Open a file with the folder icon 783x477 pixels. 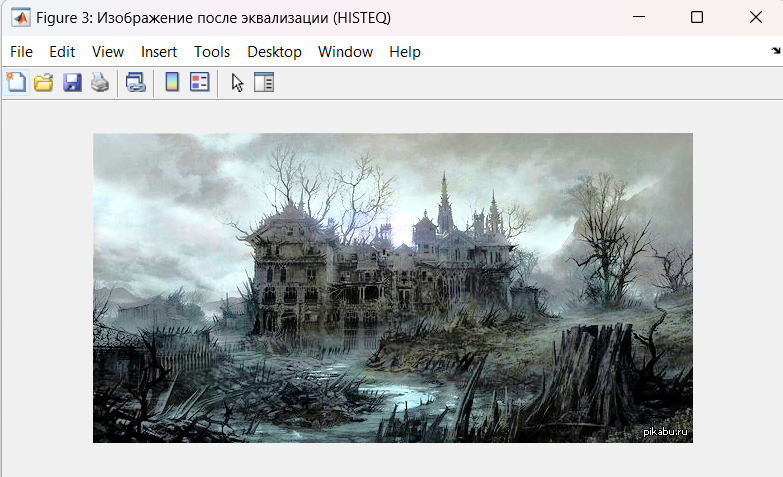(44, 82)
